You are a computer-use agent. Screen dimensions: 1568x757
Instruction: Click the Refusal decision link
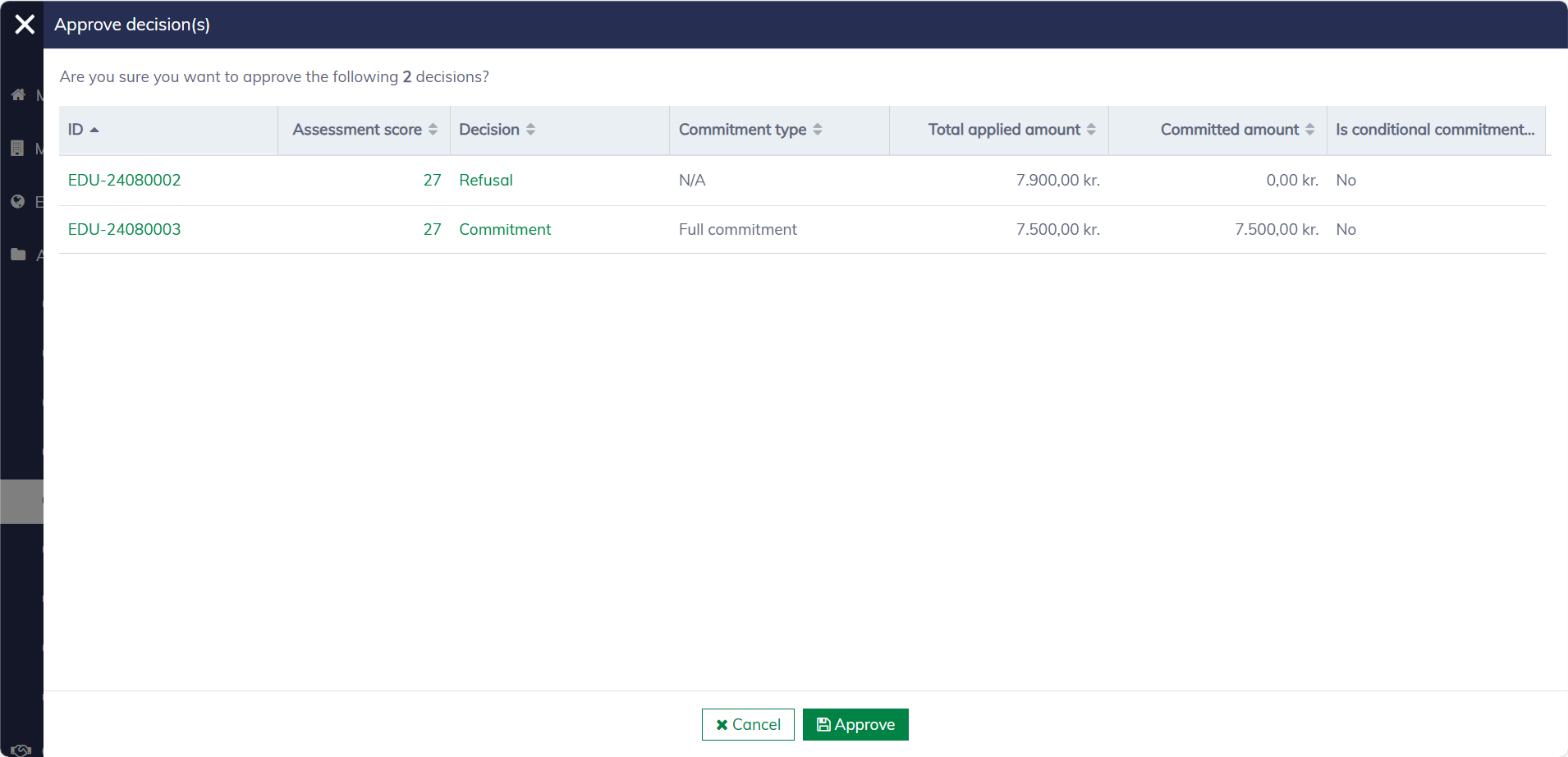click(485, 181)
